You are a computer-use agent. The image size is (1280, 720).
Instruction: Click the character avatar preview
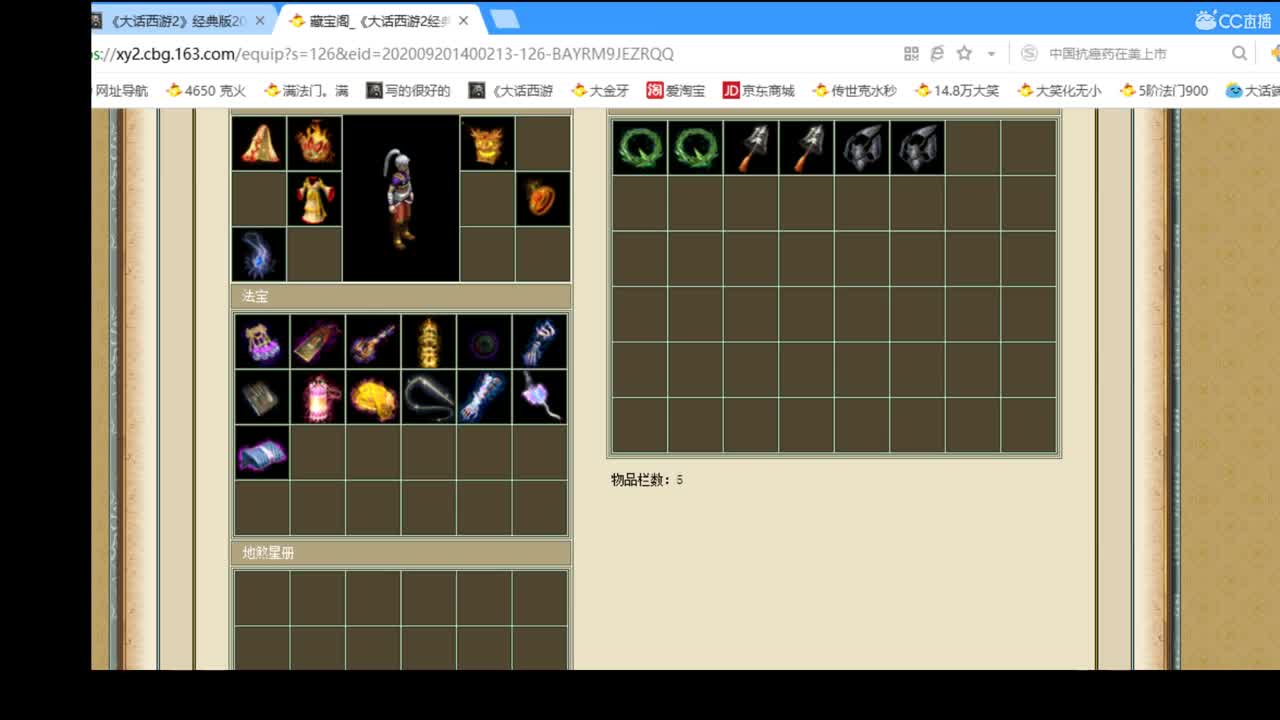click(401, 199)
